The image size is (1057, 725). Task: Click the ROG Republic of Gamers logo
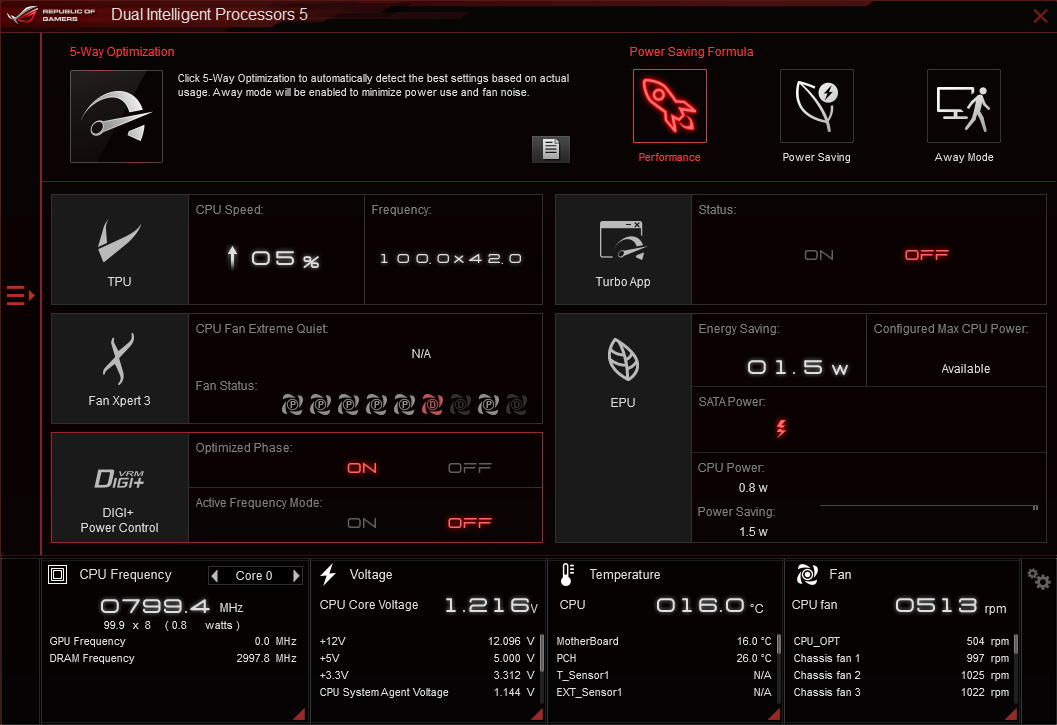tap(51, 14)
